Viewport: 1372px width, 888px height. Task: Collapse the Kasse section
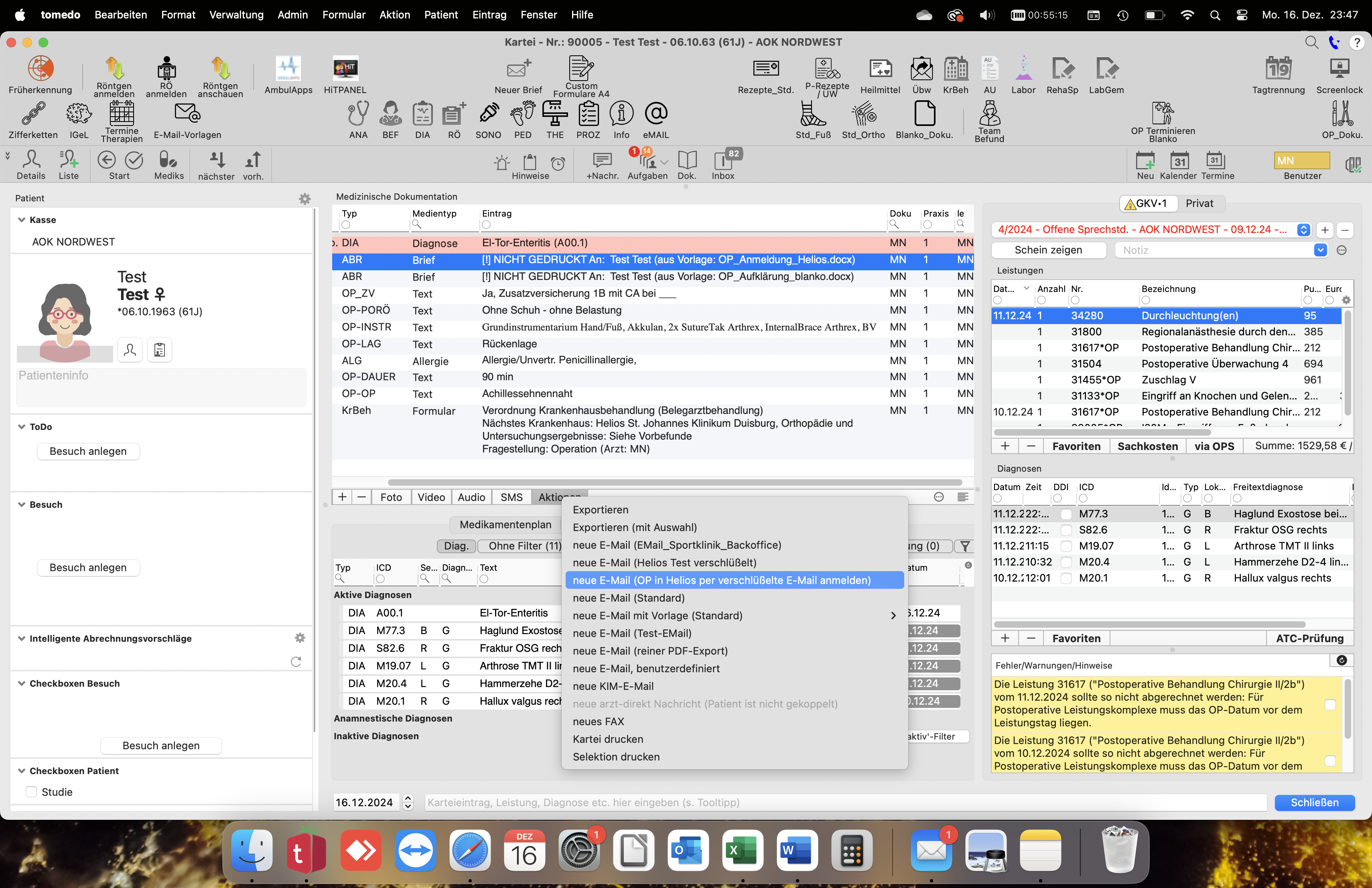point(21,219)
